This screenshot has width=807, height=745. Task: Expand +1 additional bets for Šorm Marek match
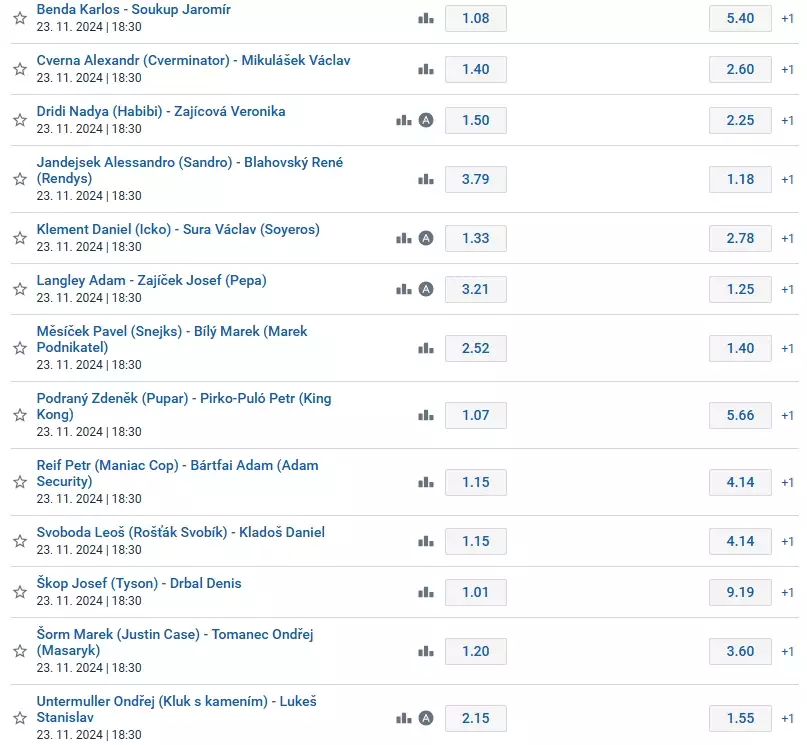pyautogui.click(x=787, y=651)
